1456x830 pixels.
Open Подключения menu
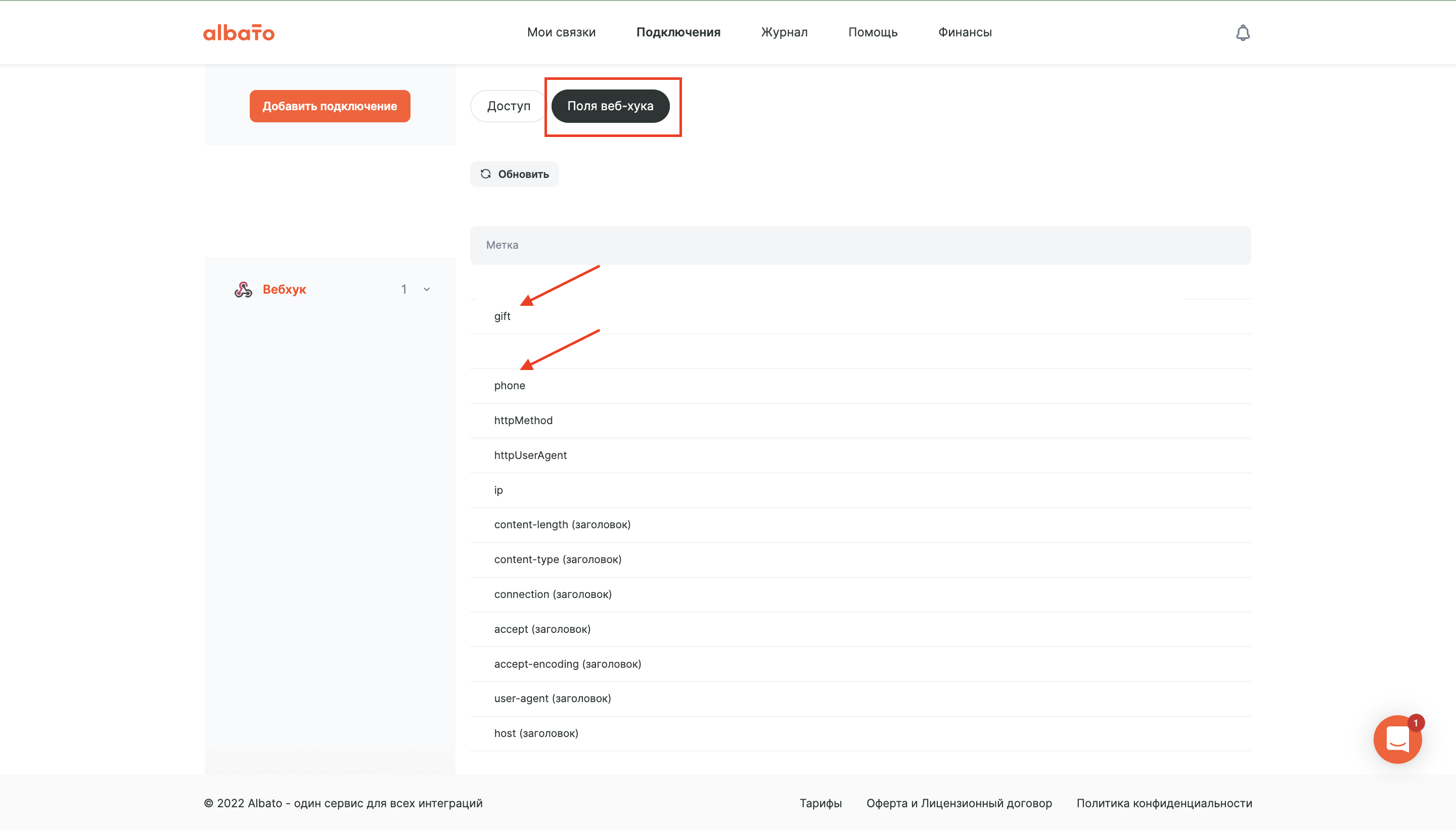(678, 32)
